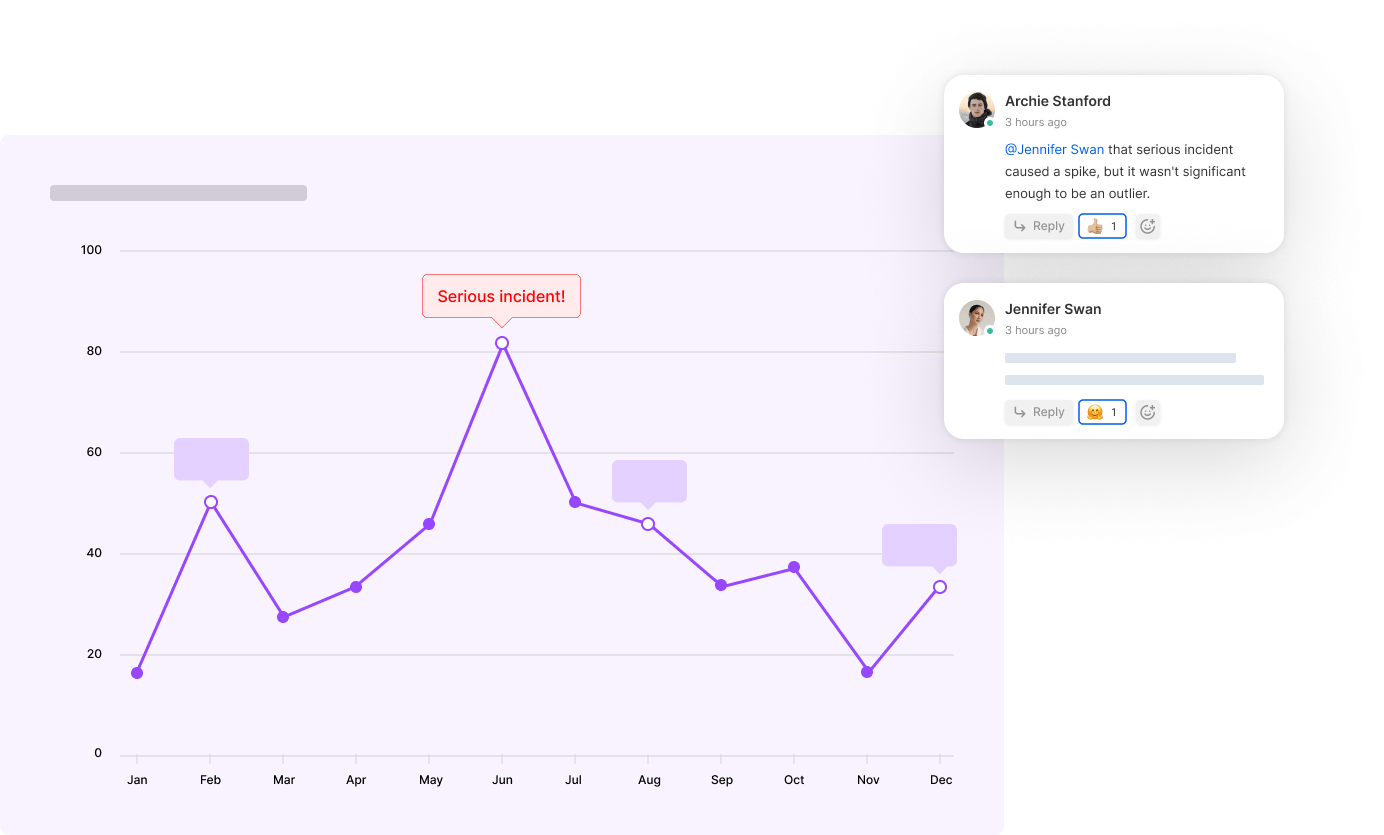Select the Jun data point on chart
The width and height of the screenshot is (1384, 835).
[x=502, y=343]
